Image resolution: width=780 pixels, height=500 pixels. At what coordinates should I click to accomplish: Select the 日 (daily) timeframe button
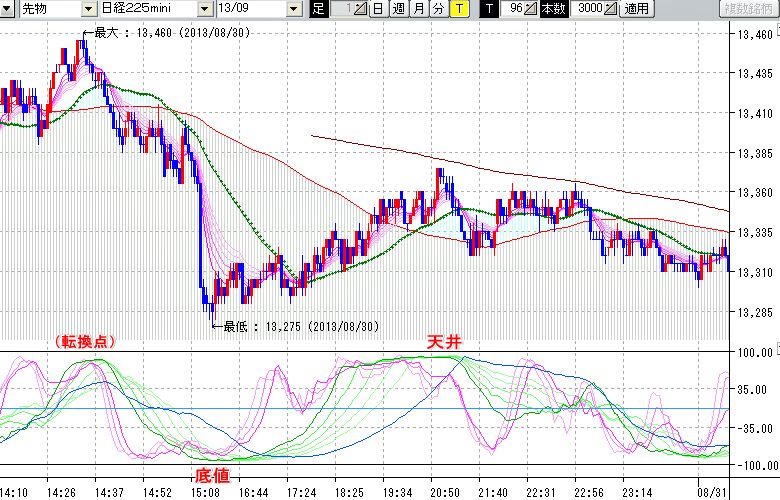[x=378, y=9]
